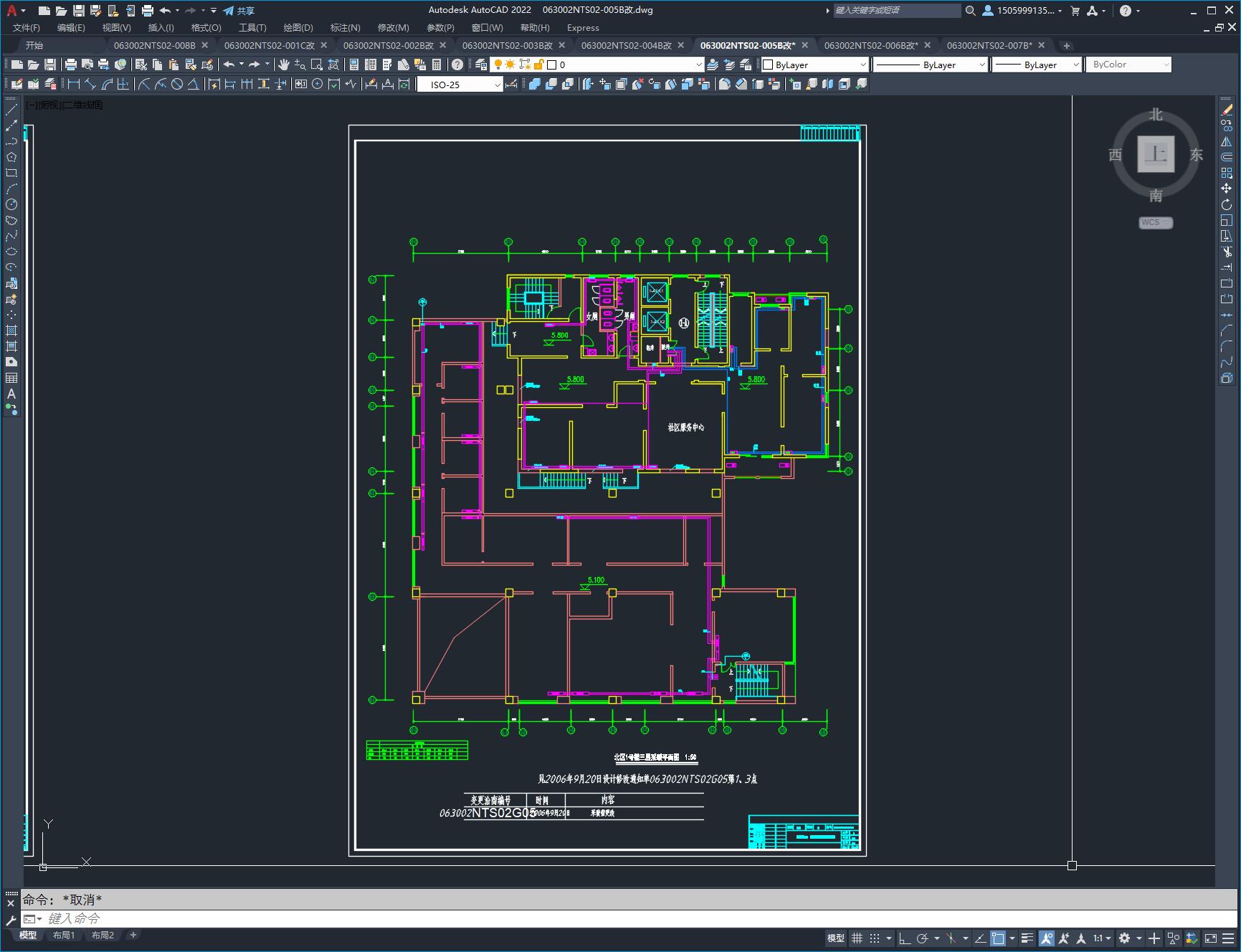The height and width of the screenshot is (952, 1241).
Task: Select the Rectangle draw tool
Action: pos(11,173)
